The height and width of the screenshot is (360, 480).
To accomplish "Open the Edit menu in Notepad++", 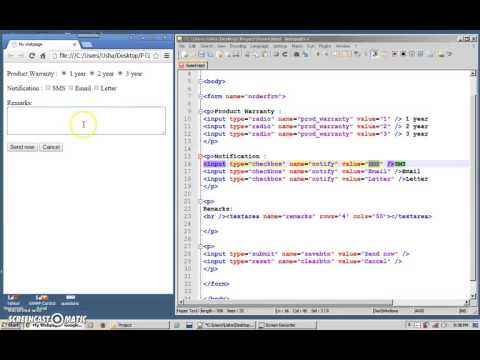I will pyautogui.click(x=192, y=46).
